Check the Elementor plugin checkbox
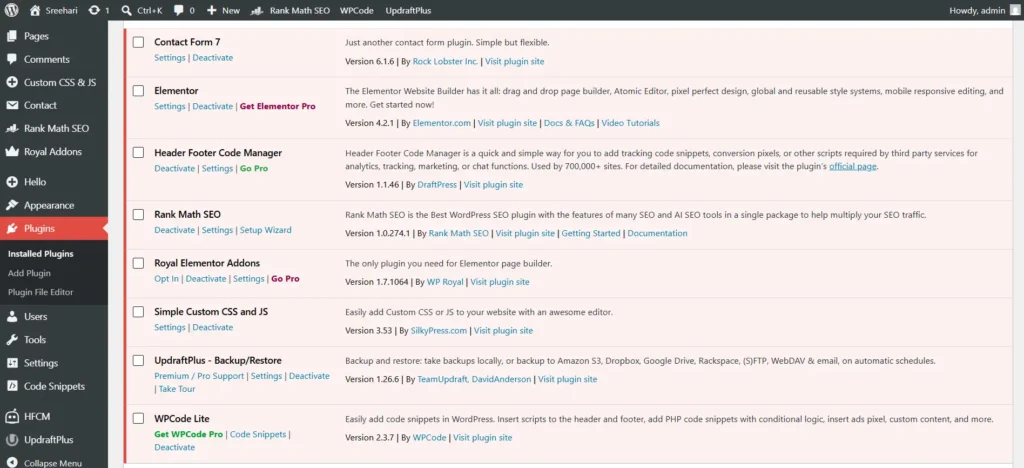Image resolution: width=1024 pixels, height=468 pixels. 138,91
